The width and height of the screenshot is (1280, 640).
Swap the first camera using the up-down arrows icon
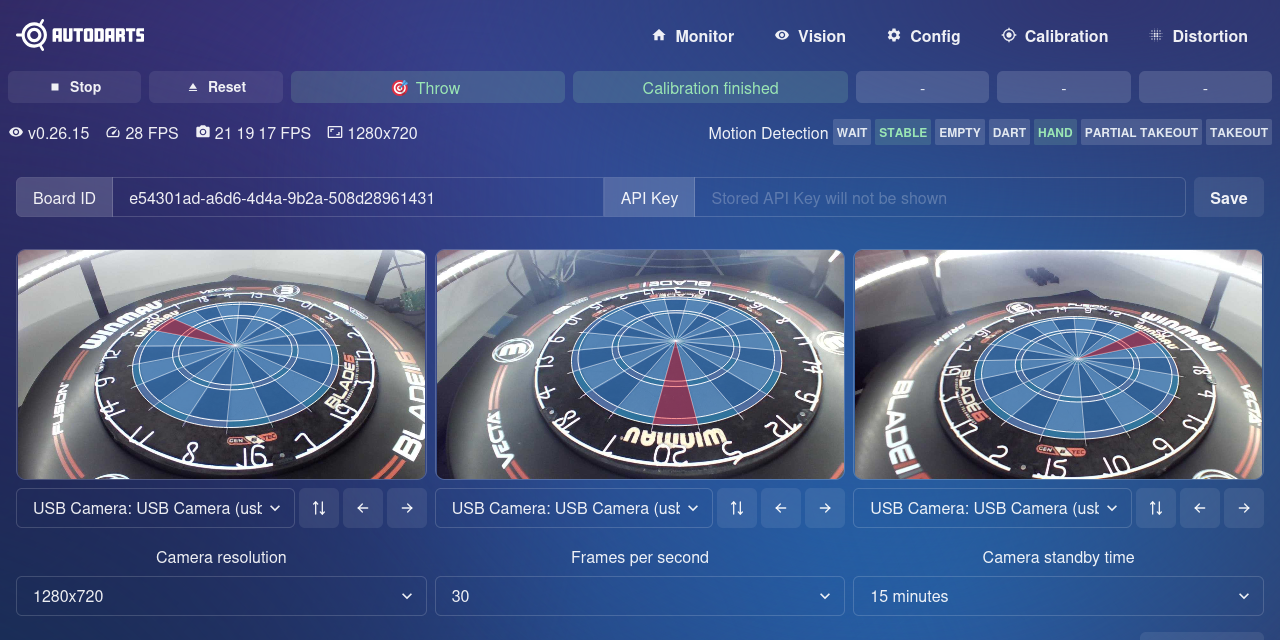point(318,508)
